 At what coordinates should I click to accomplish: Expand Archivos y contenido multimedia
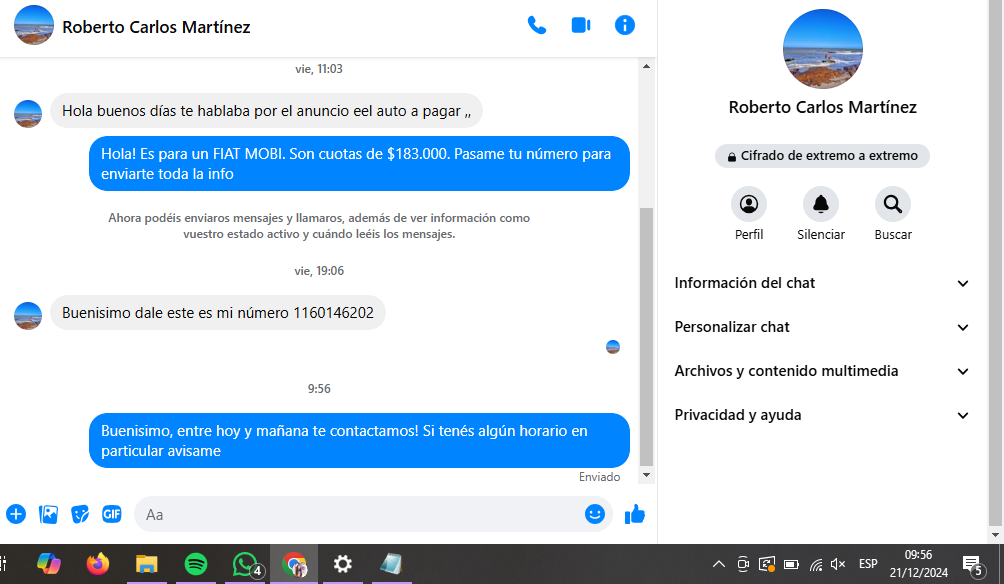click(822, 371)
